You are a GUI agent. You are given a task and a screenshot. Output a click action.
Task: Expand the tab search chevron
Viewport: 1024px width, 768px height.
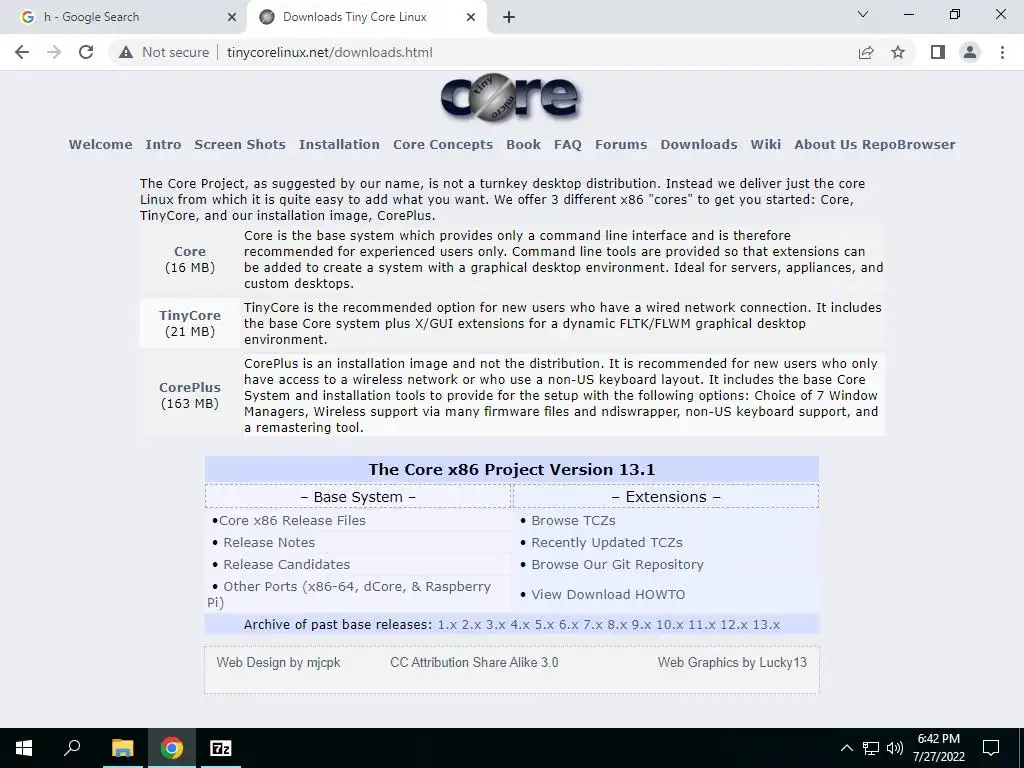(863, 14)
